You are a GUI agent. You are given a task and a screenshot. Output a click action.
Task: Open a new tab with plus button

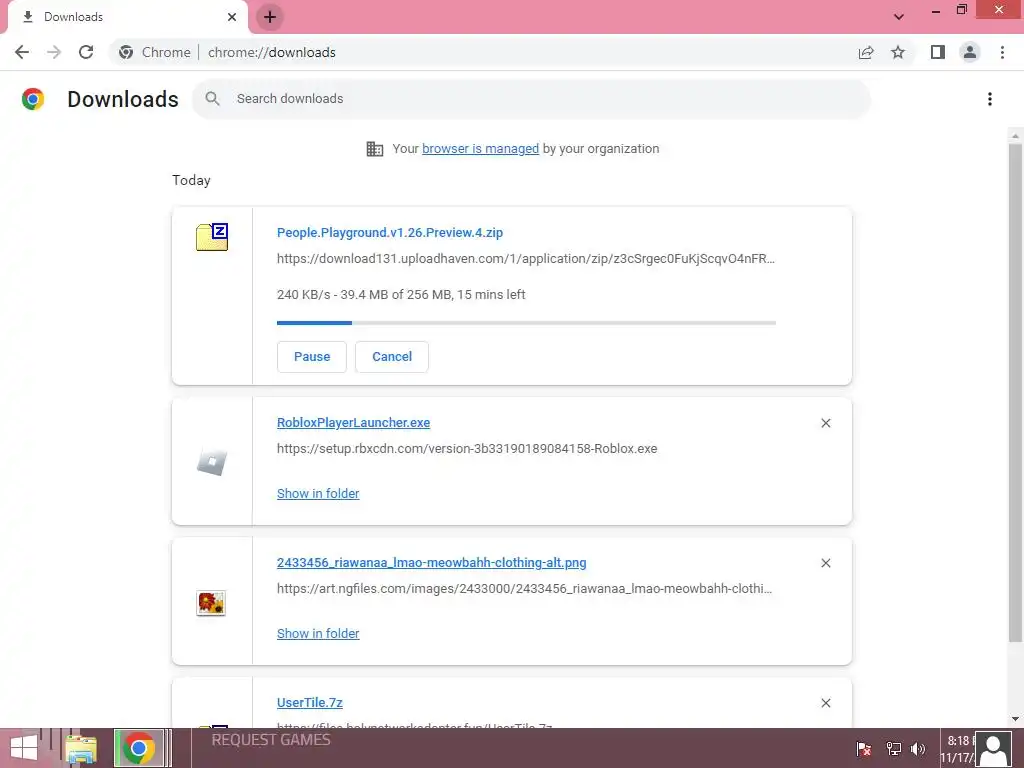(270, 17)
